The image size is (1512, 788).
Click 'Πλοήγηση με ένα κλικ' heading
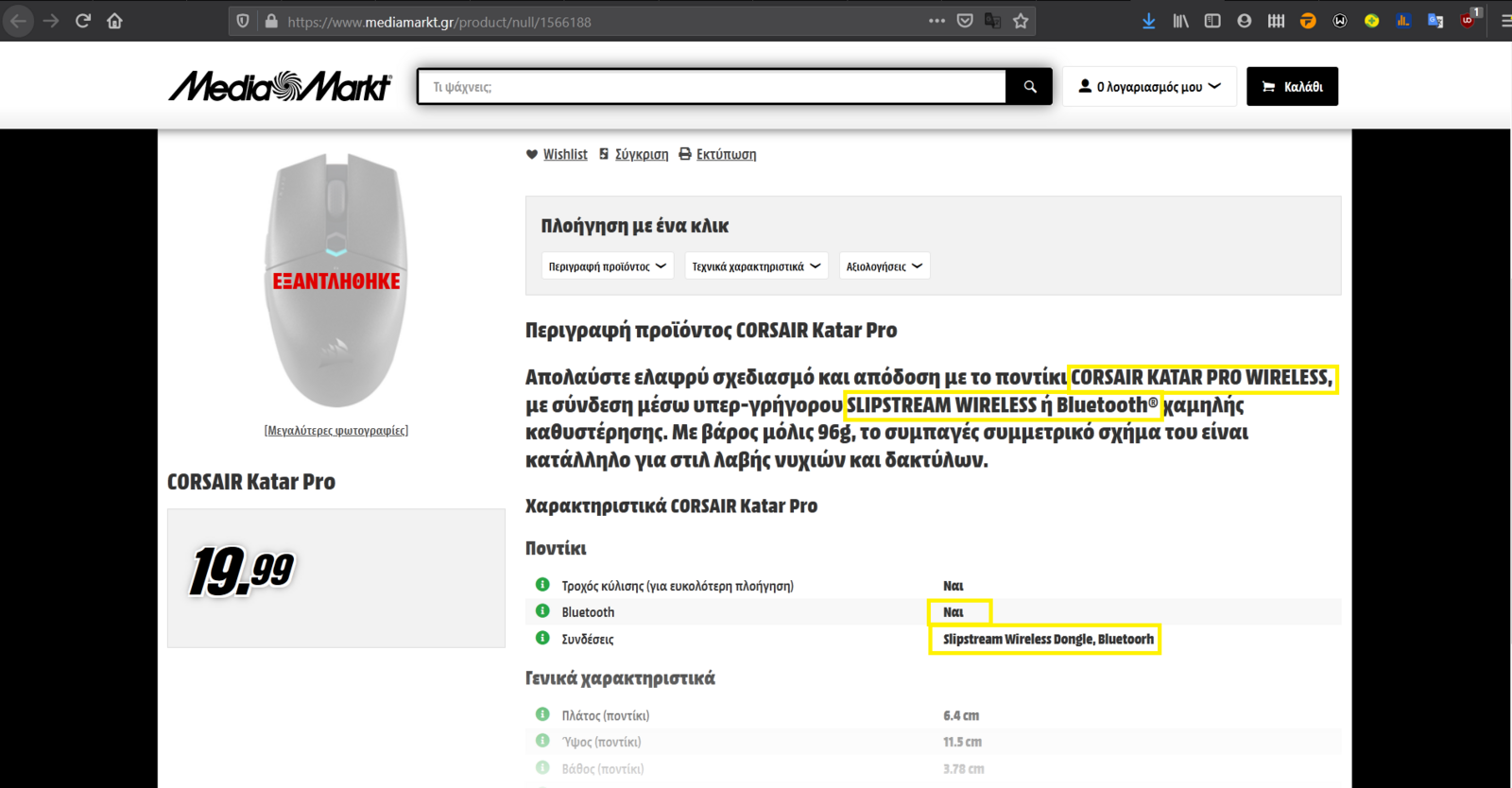[635, 226]
